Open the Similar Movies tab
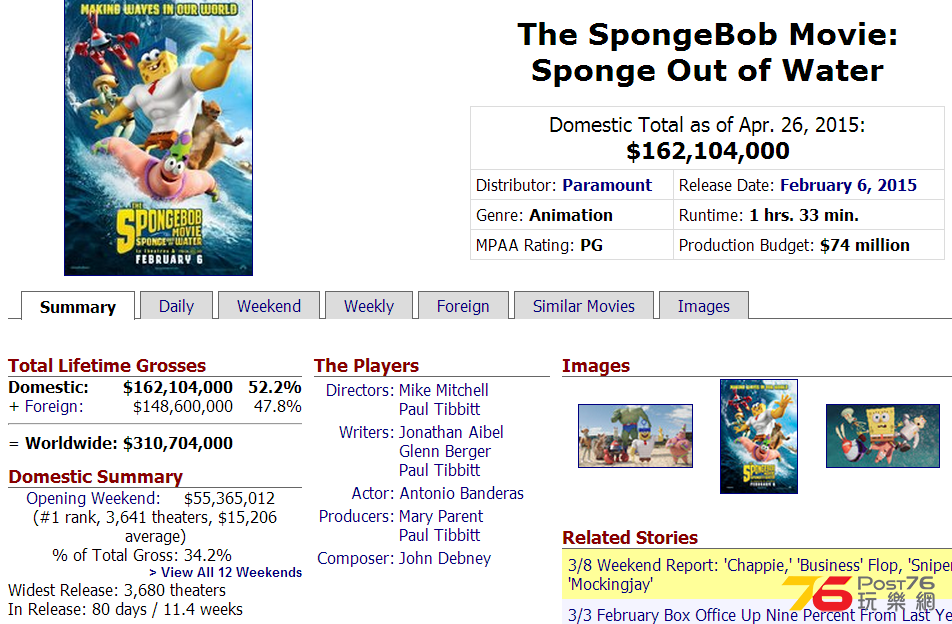 coord(583,306)
